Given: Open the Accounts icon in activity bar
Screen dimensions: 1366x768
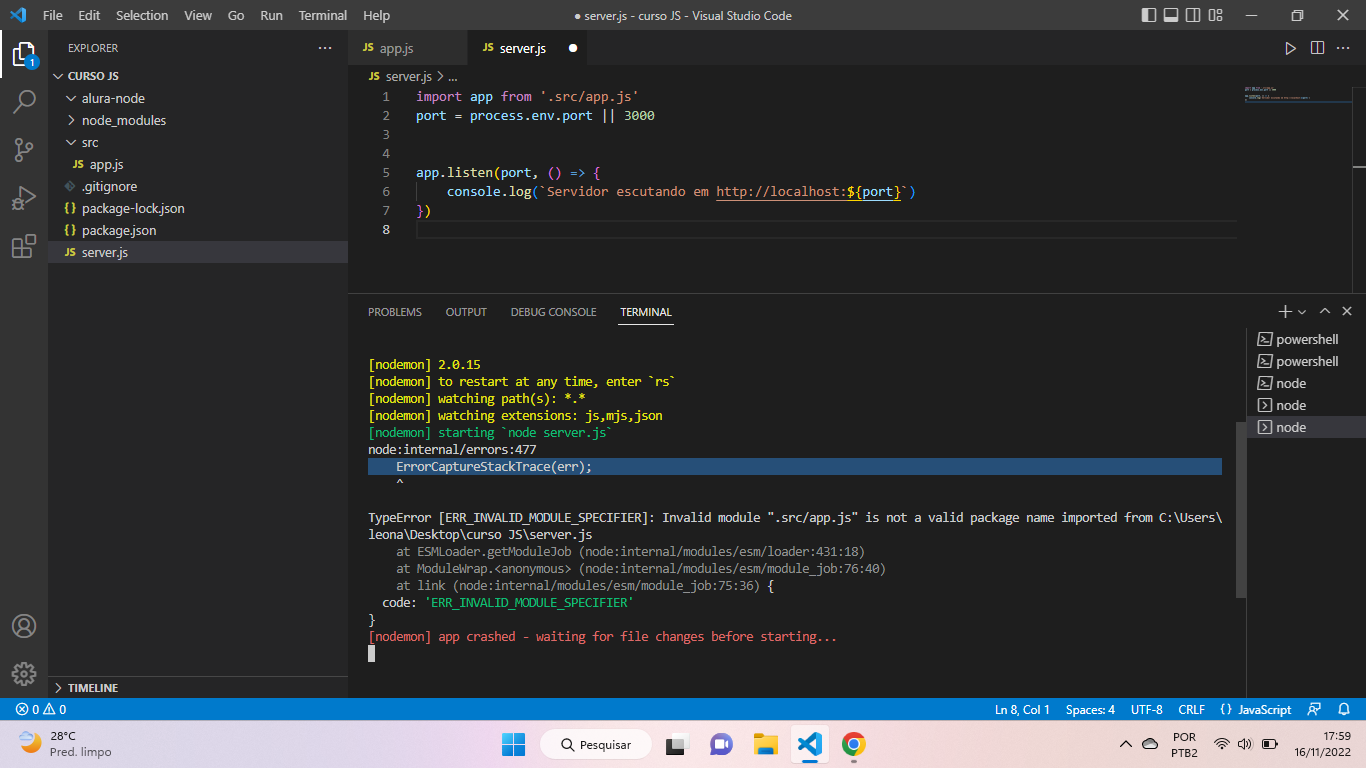Looking at the screenshot, I should click(x=24, y=626).
